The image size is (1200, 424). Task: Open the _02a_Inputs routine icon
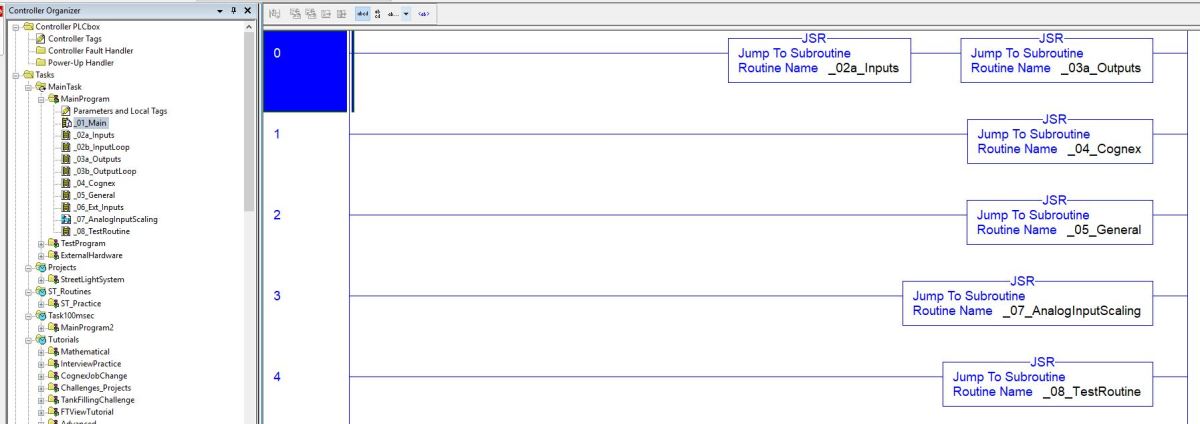point(66,134)
